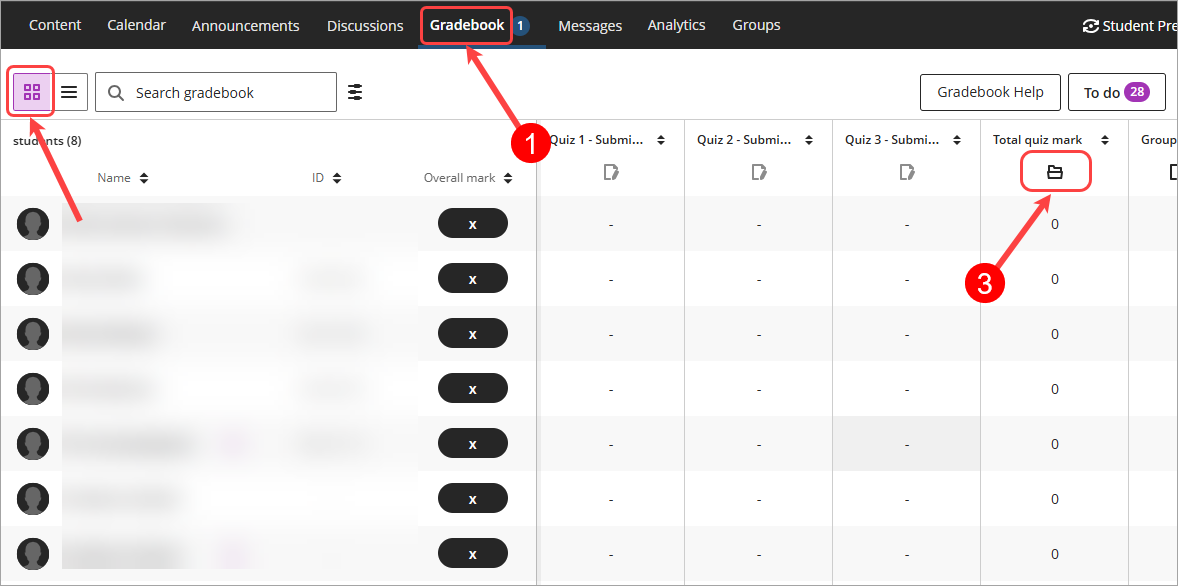Click the Quiz 2 - Submi... column header

tap(745, 140)
